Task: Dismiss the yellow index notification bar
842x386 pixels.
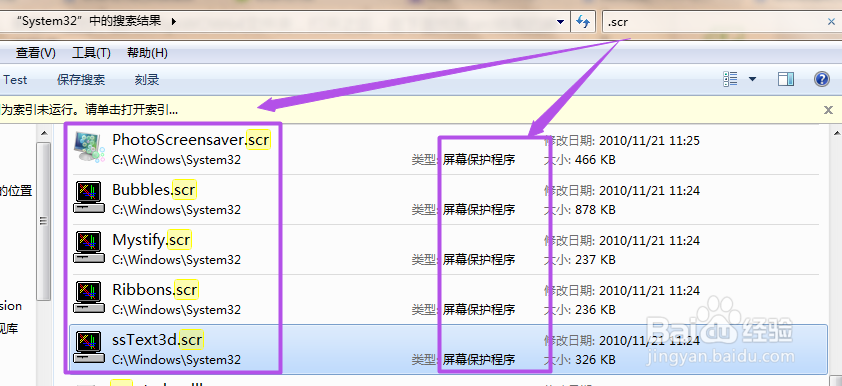Action: 829,110
